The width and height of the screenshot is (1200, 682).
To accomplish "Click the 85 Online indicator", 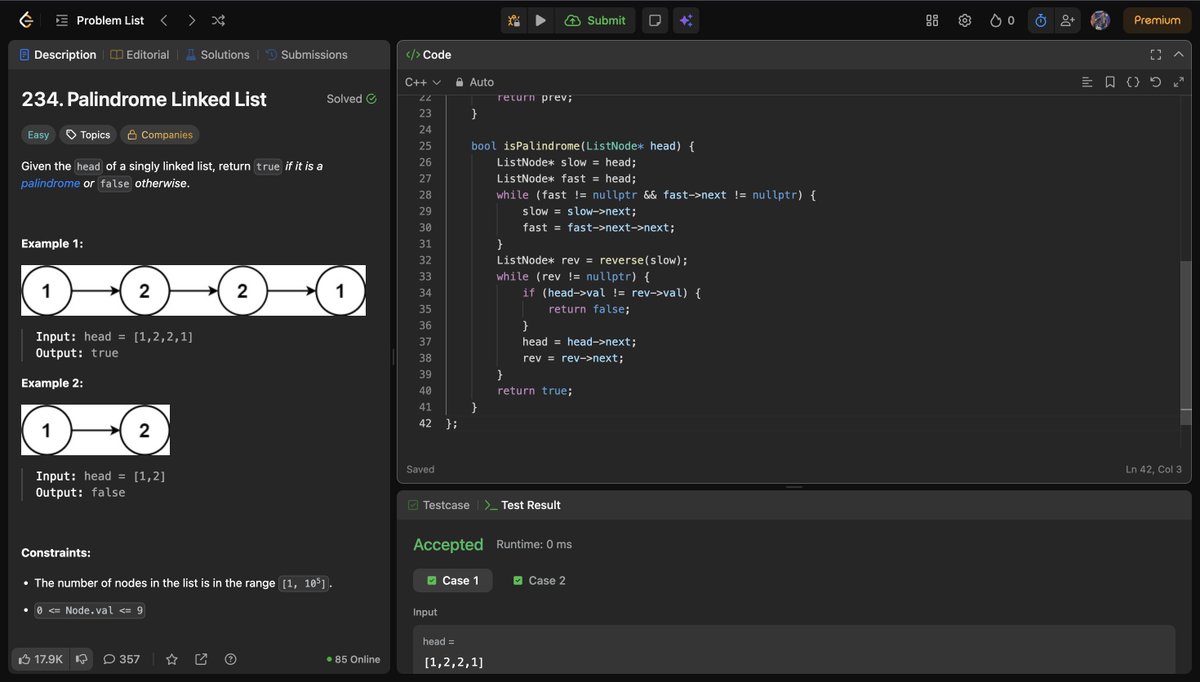I will point(354,659).
